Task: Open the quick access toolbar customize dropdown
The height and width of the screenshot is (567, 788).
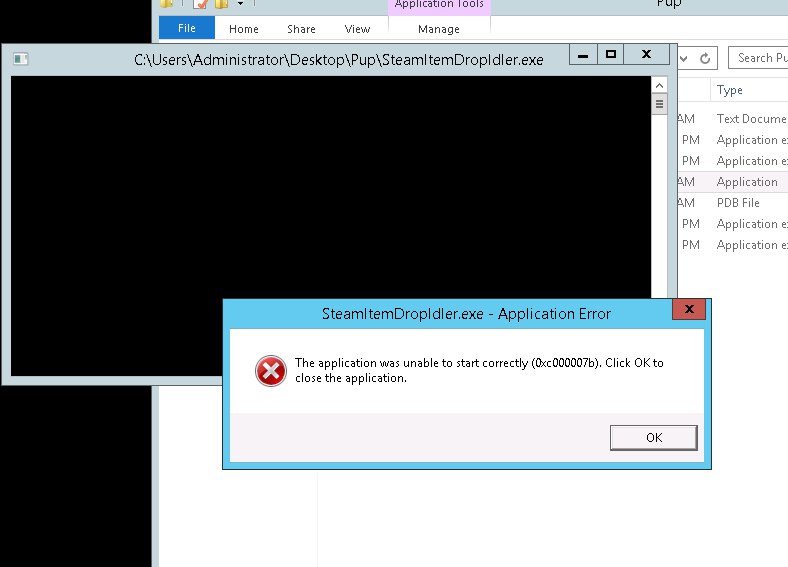Action: click(x=241, y=4)
